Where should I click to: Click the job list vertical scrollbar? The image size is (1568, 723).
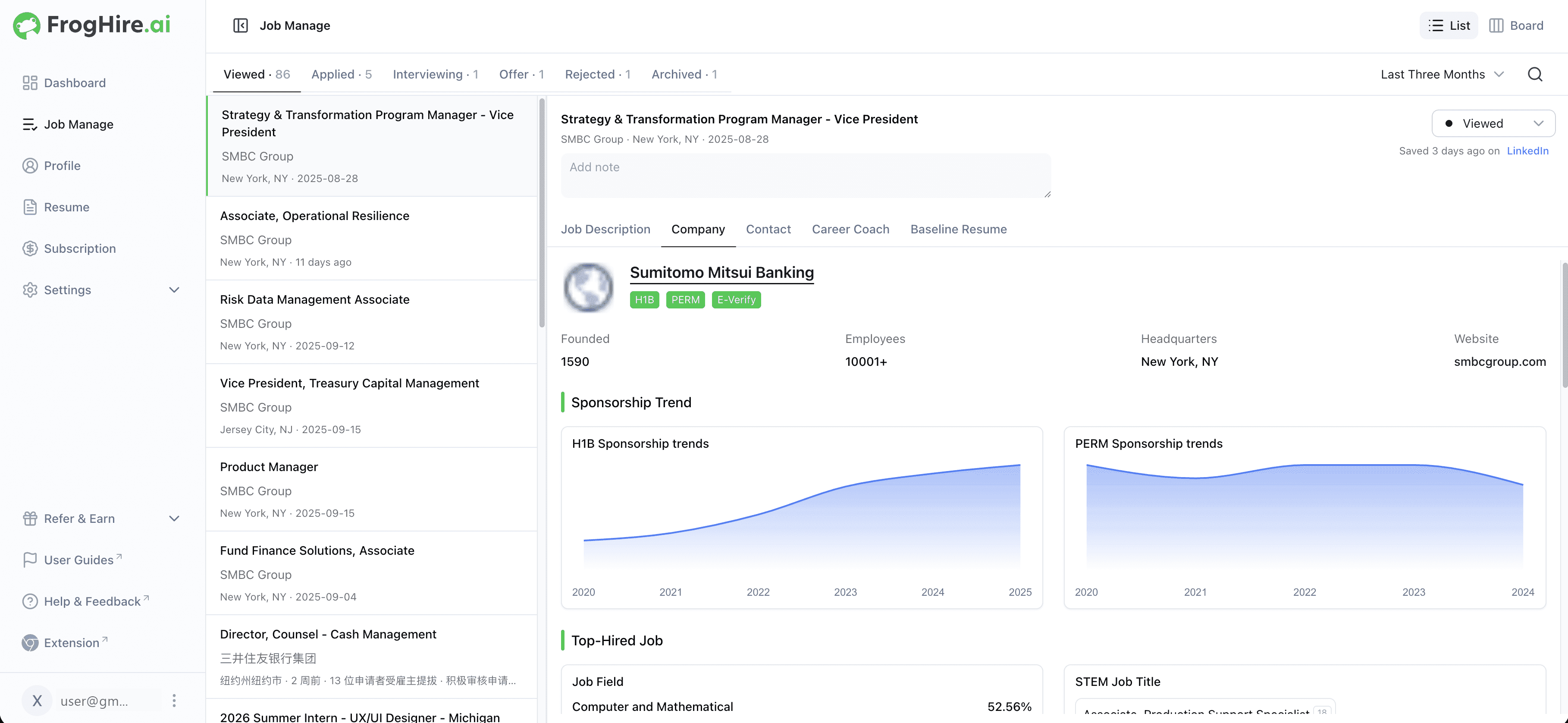[x=542, y=213]
